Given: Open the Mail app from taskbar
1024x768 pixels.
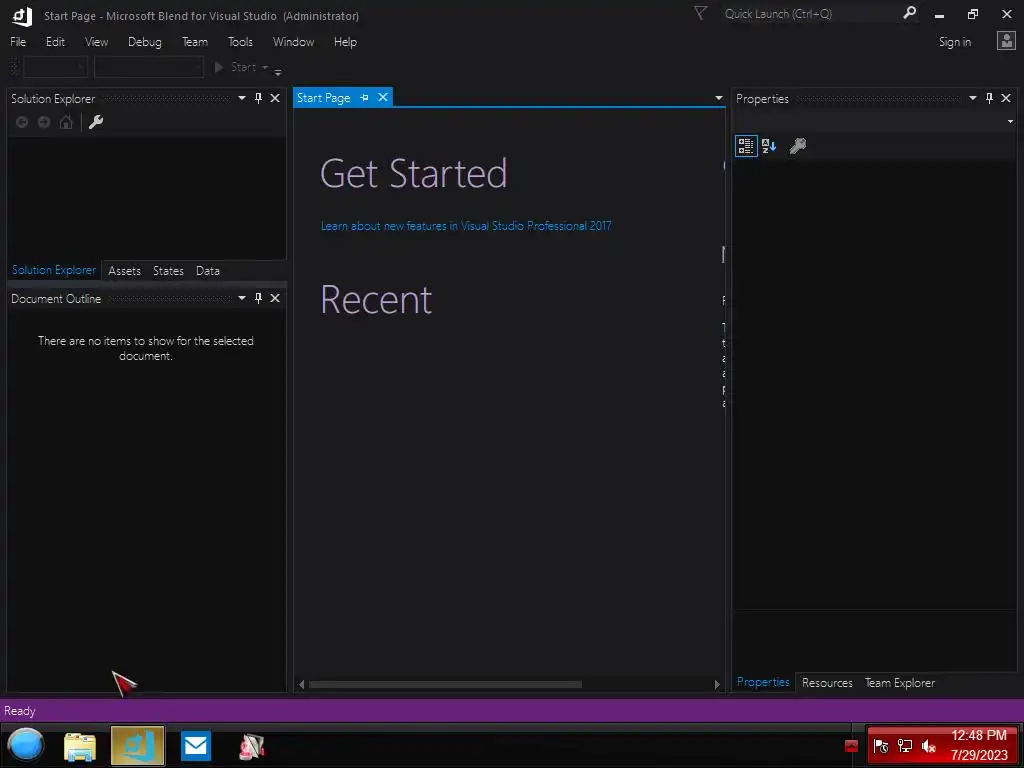Looking at the screenshot, I should [x=195, y=746].
